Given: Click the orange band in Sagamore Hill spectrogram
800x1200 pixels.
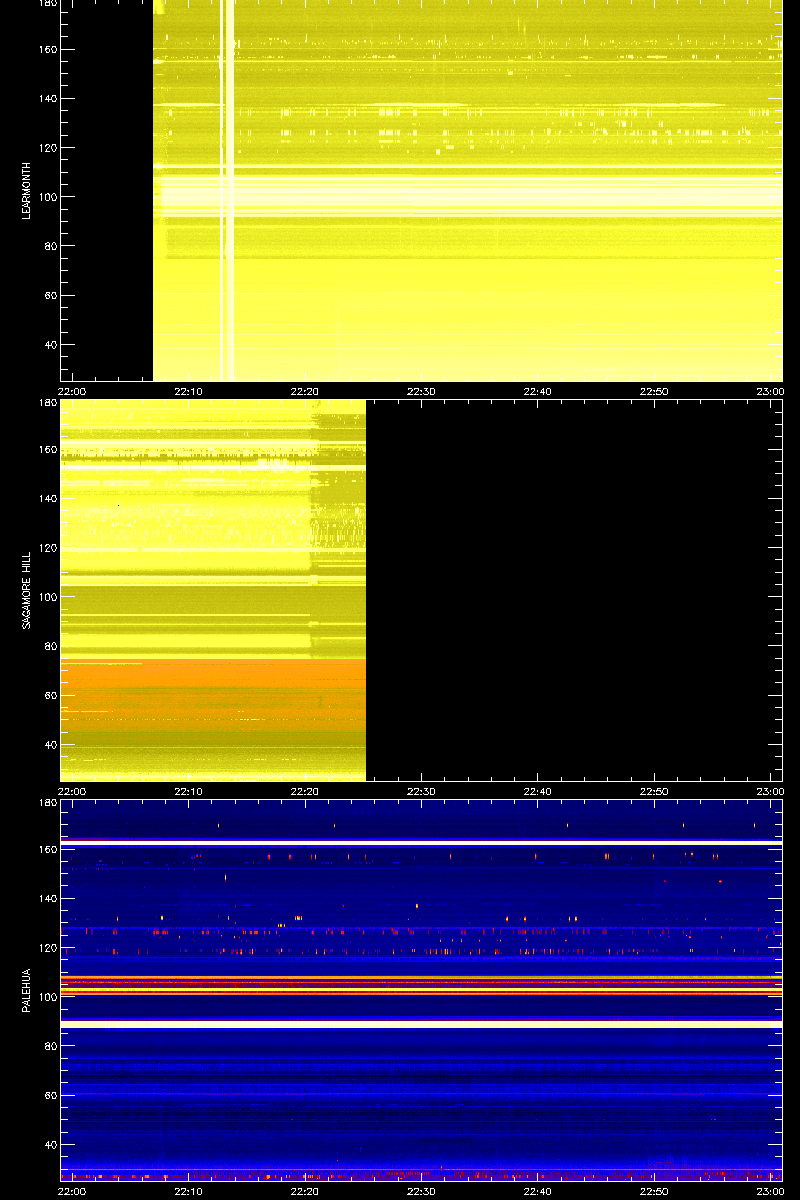Looking at the screenshot, I should click(x=213, y=693).
